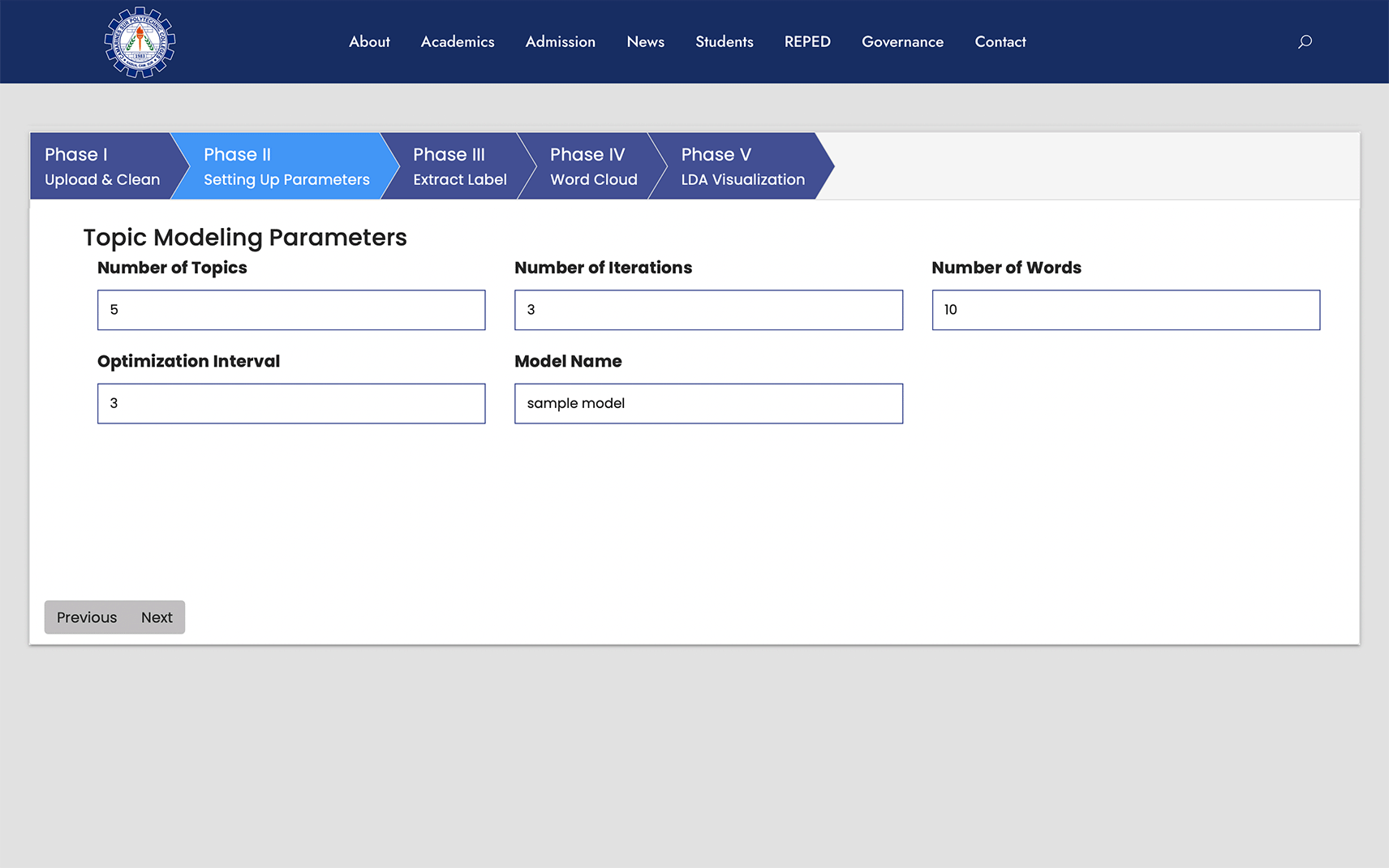The image size is (1389, 868).
Task: Focus the Number of Iterations field
Action: (708, 310)
